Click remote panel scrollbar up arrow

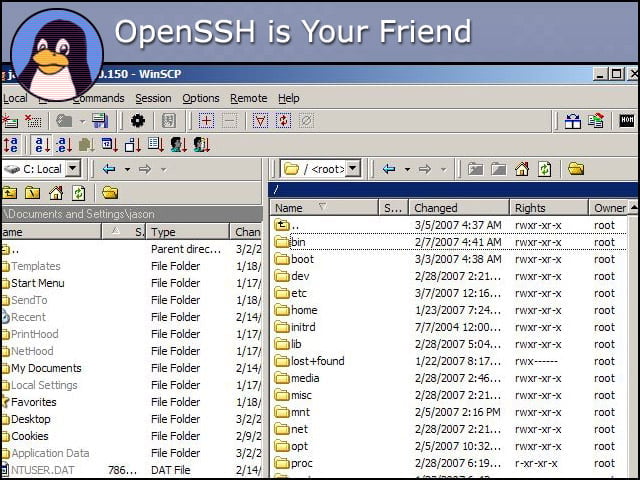click(x=633, y=208)
